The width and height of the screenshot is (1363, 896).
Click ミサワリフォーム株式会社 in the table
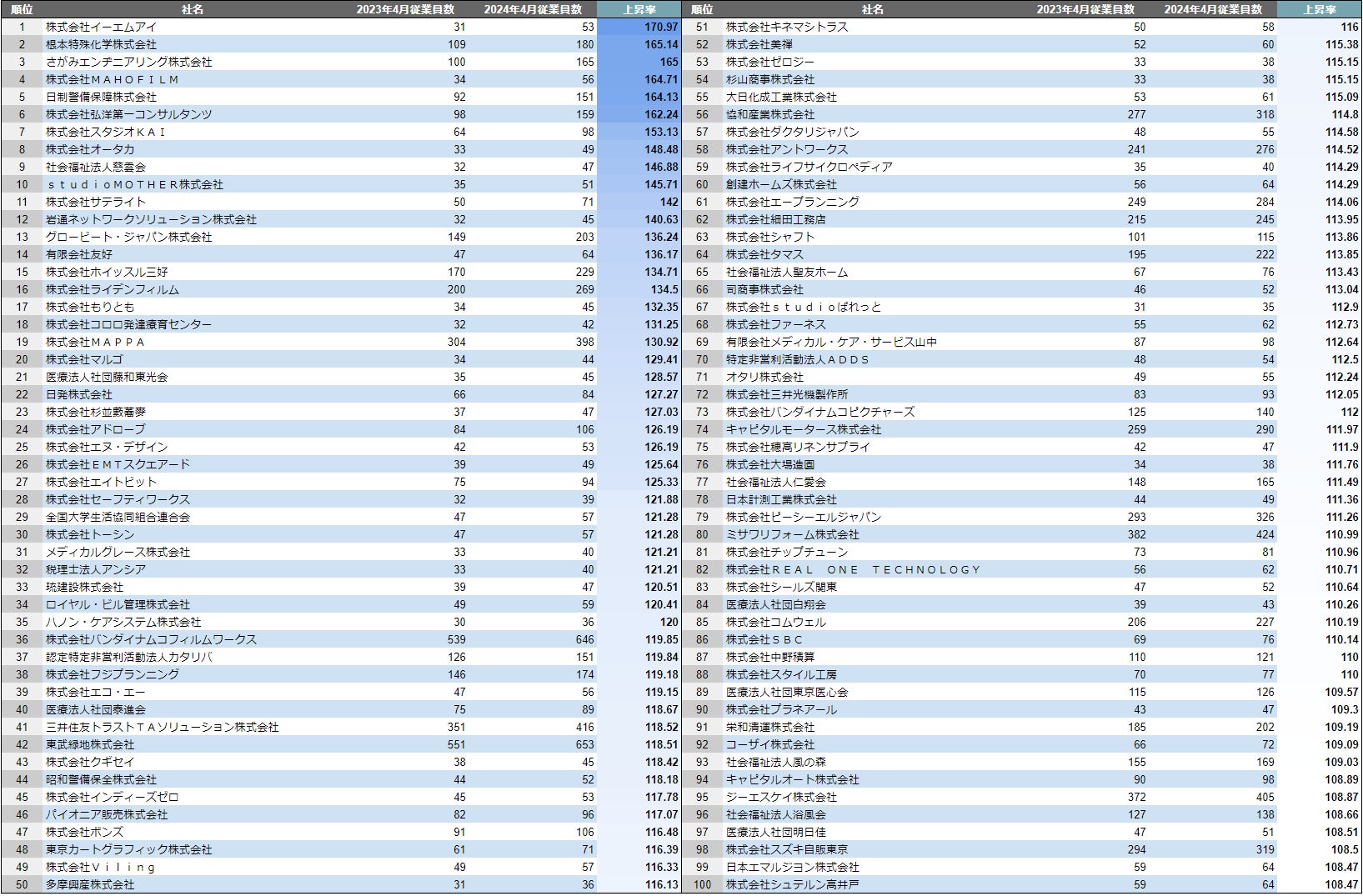793,534
